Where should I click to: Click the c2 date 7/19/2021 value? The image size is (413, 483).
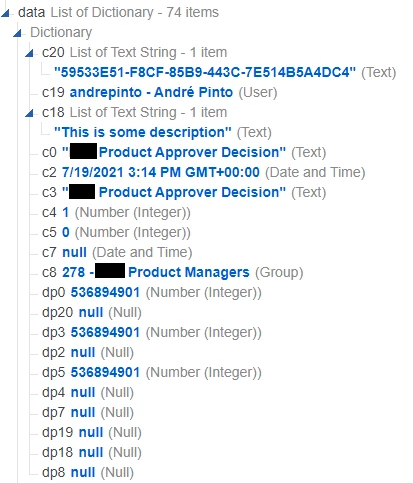point(161,172)
